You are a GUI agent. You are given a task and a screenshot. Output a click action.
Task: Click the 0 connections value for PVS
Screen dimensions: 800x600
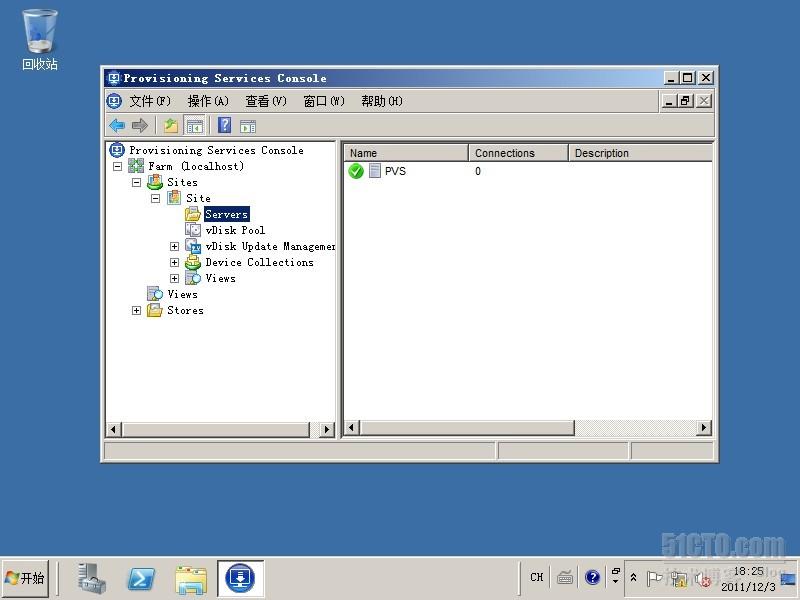[478, 171]
